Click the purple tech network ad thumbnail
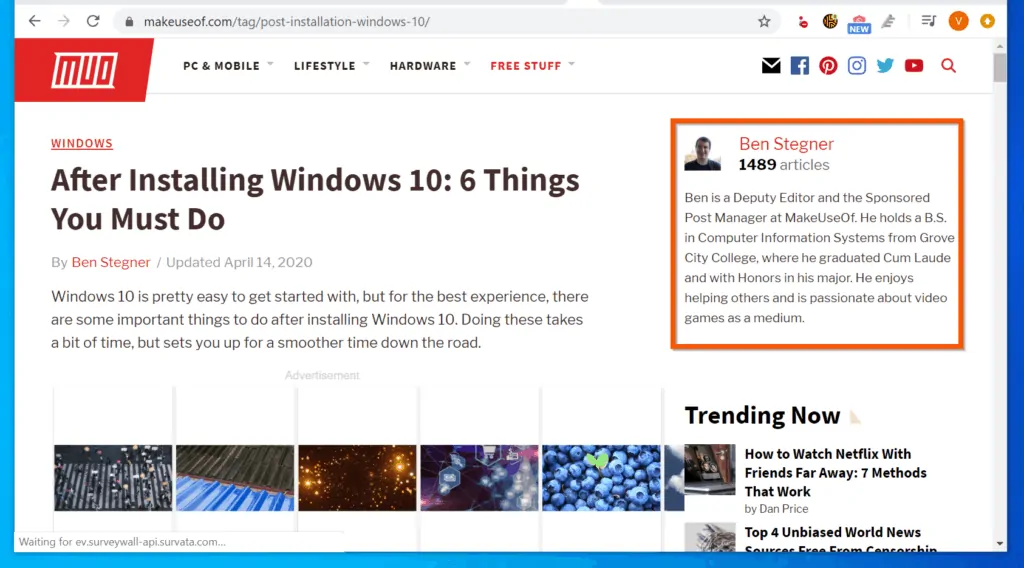Image resolution: width=1024 pixels, height=568 pixels. [x=479, y=478]
